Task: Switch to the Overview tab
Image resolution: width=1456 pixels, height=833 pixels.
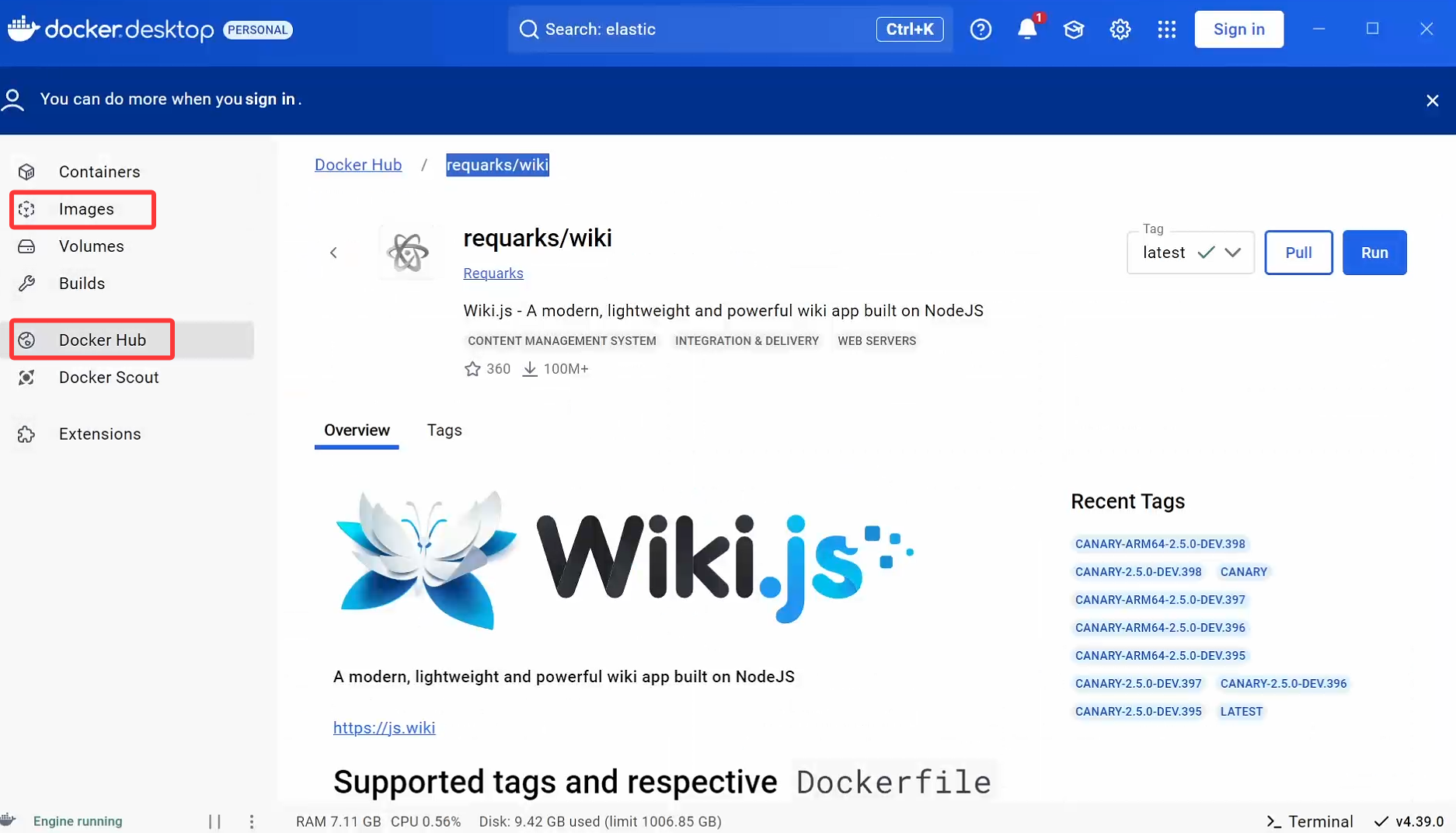Action: [357, 430]
